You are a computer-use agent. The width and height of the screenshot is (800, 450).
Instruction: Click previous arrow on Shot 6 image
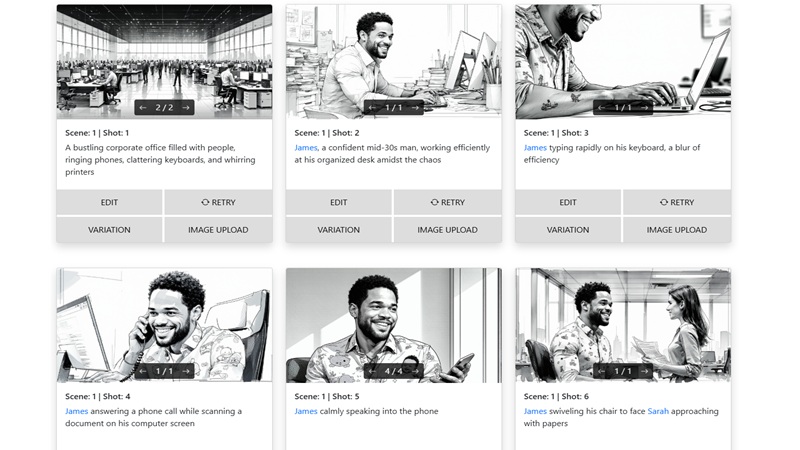602,371
